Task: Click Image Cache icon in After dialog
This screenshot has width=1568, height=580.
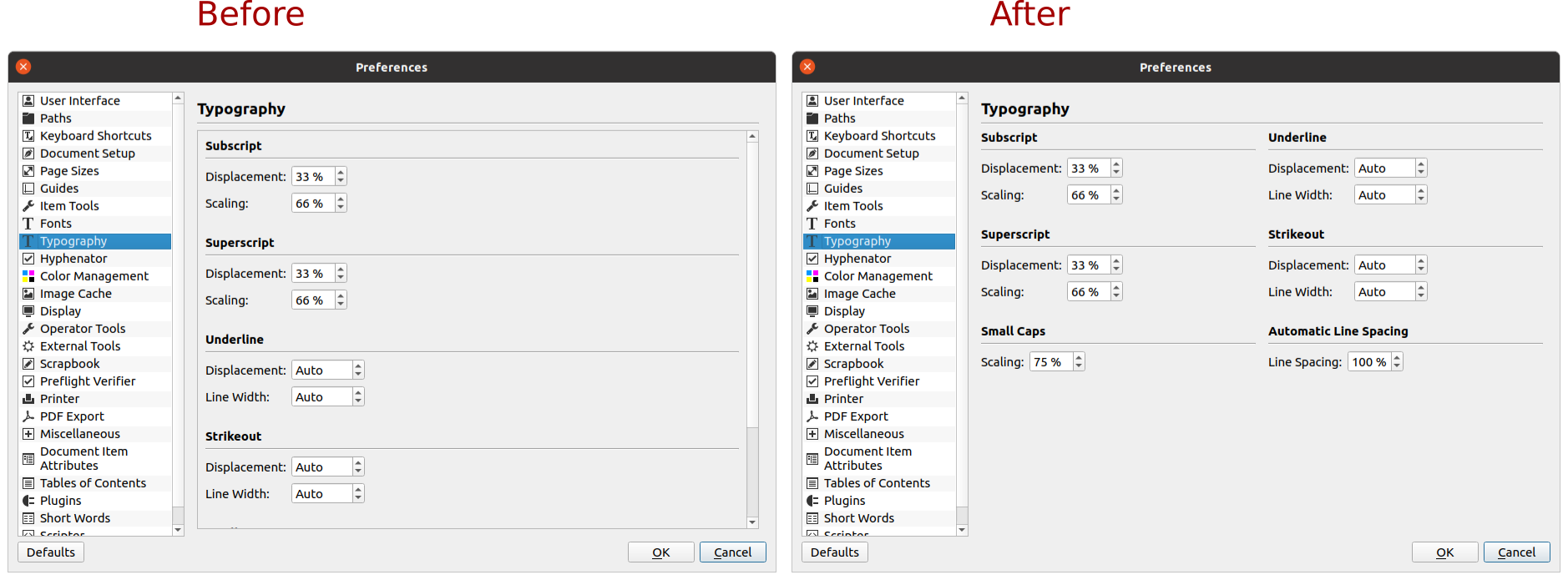Action: [812, 294]
